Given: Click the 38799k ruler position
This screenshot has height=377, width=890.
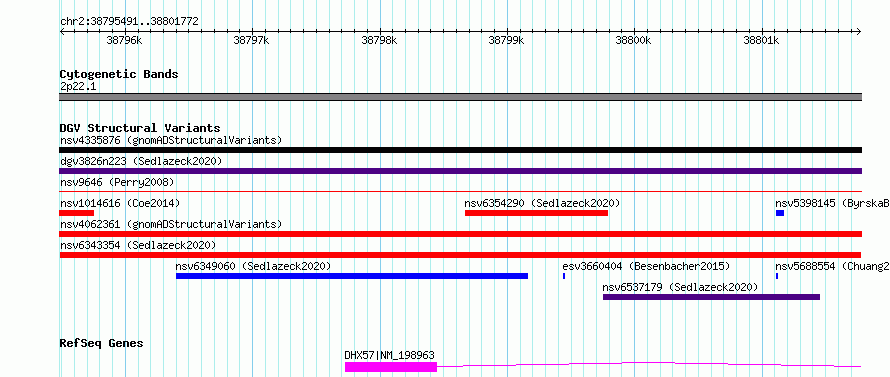Looking at the screenshot, I should (506, 41).
